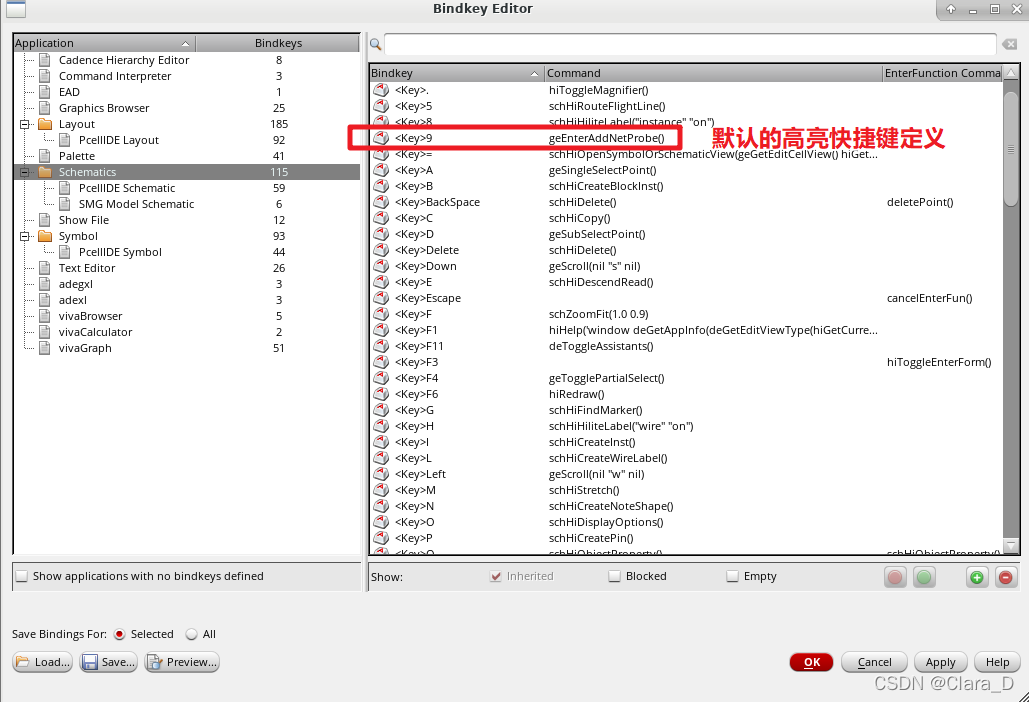Collapse the Symbol tree node
This screenshot has height=702, width=1029.
23,236
